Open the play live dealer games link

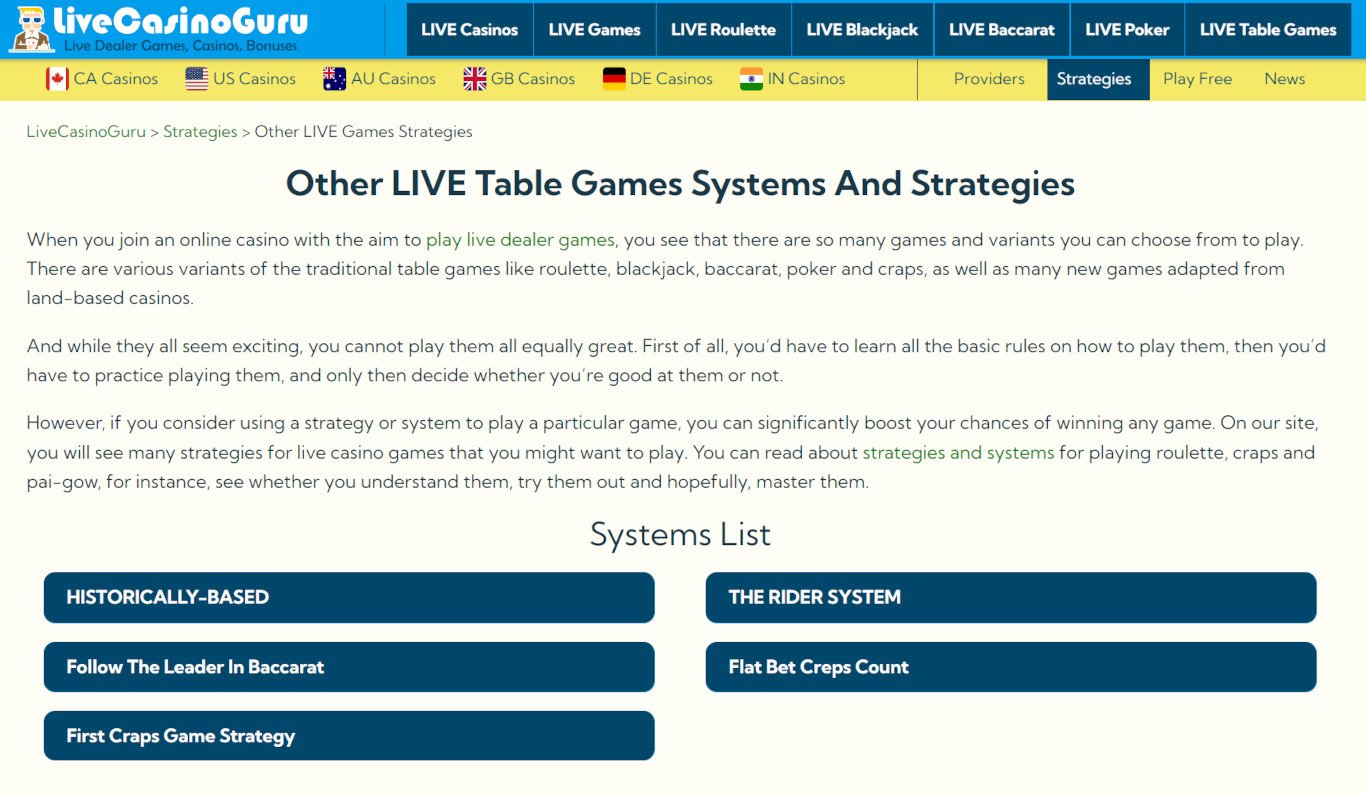tap(520, 239)
